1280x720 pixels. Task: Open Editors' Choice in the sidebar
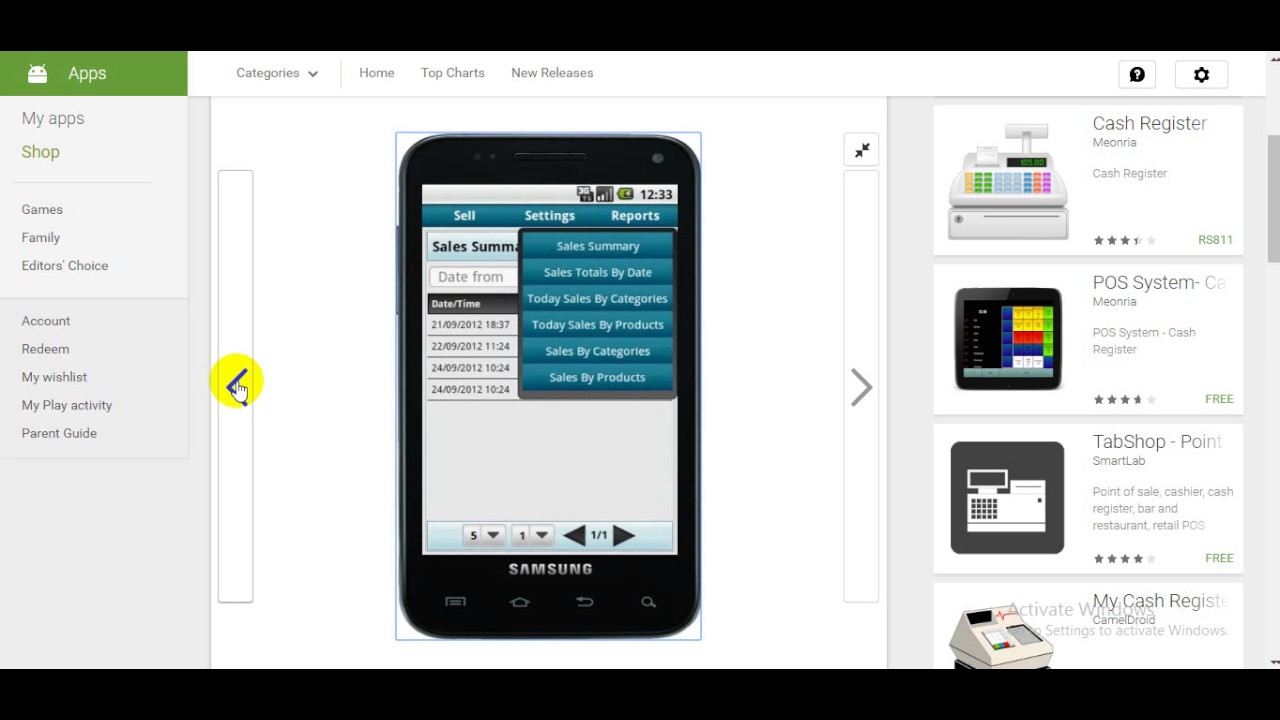click(x=65, y=265)
